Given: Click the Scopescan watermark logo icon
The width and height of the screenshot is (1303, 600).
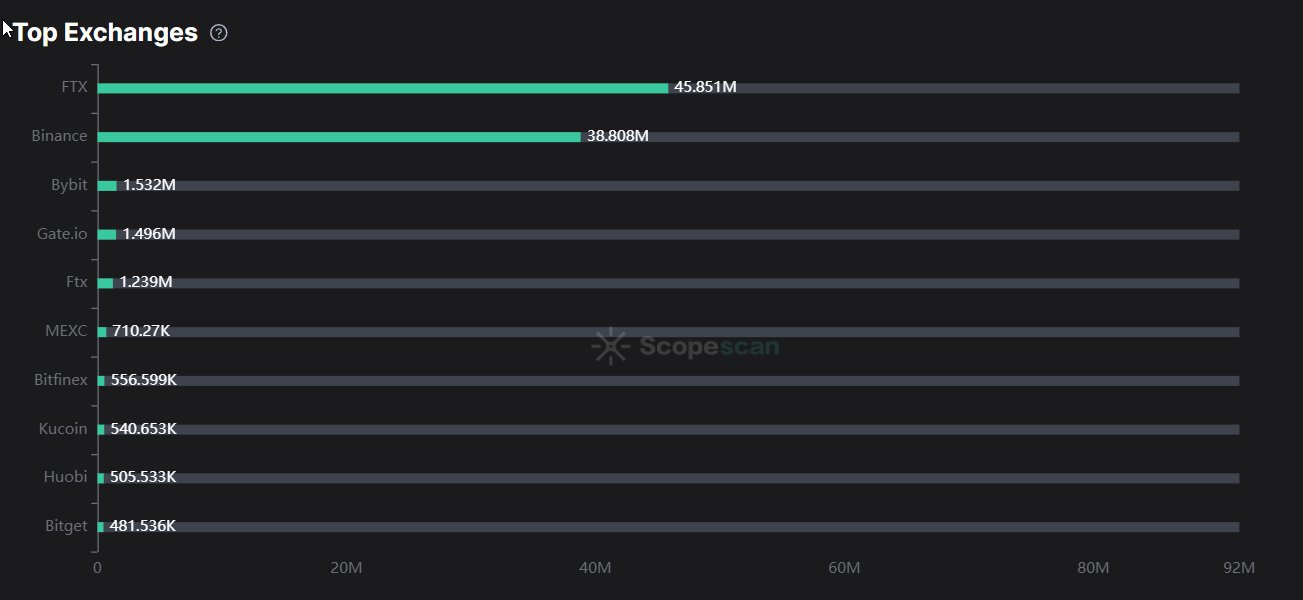Looking at the screenshot, I should click(609, 346).
